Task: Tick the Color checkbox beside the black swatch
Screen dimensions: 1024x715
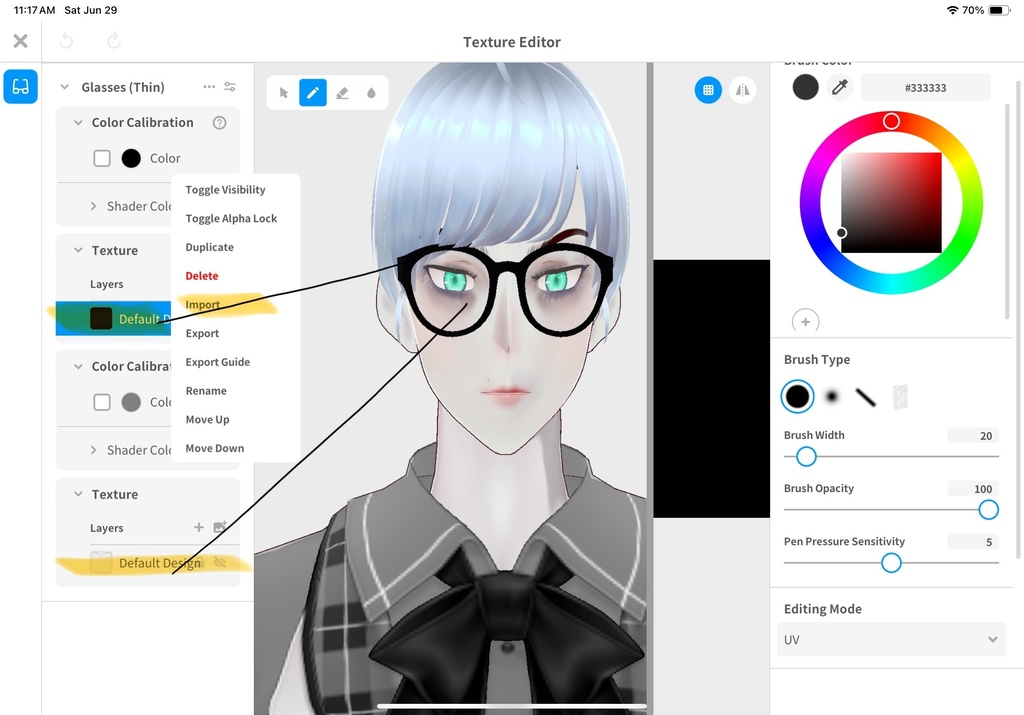Action: (x=102, y=158)
